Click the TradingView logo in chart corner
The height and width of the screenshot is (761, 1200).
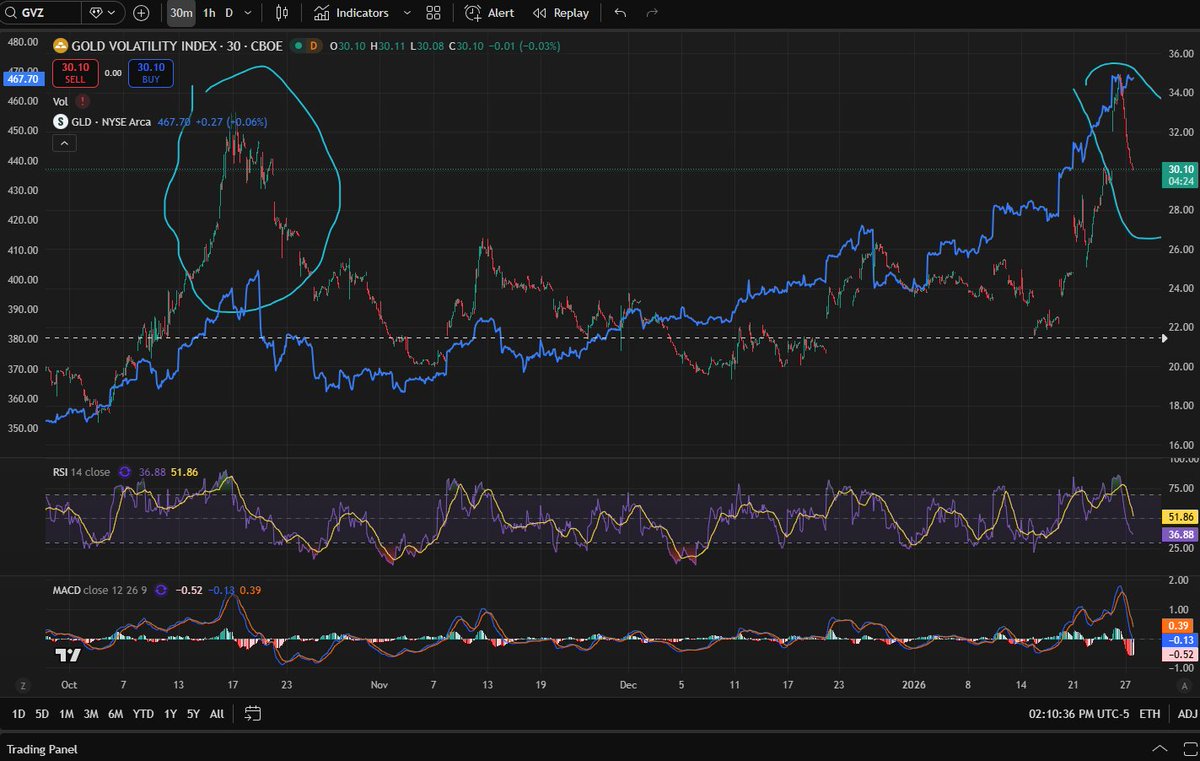point(68,655)
